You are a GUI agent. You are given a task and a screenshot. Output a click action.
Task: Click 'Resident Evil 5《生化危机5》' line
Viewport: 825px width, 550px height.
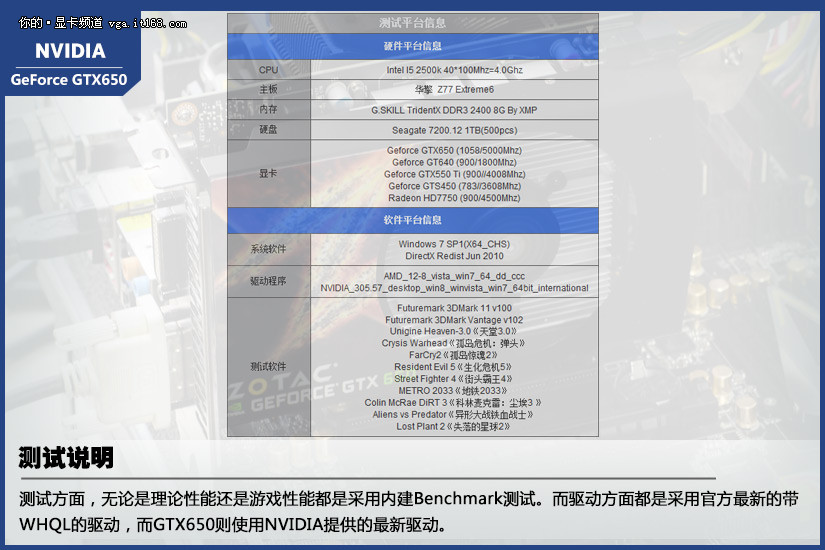coord(454,367)
